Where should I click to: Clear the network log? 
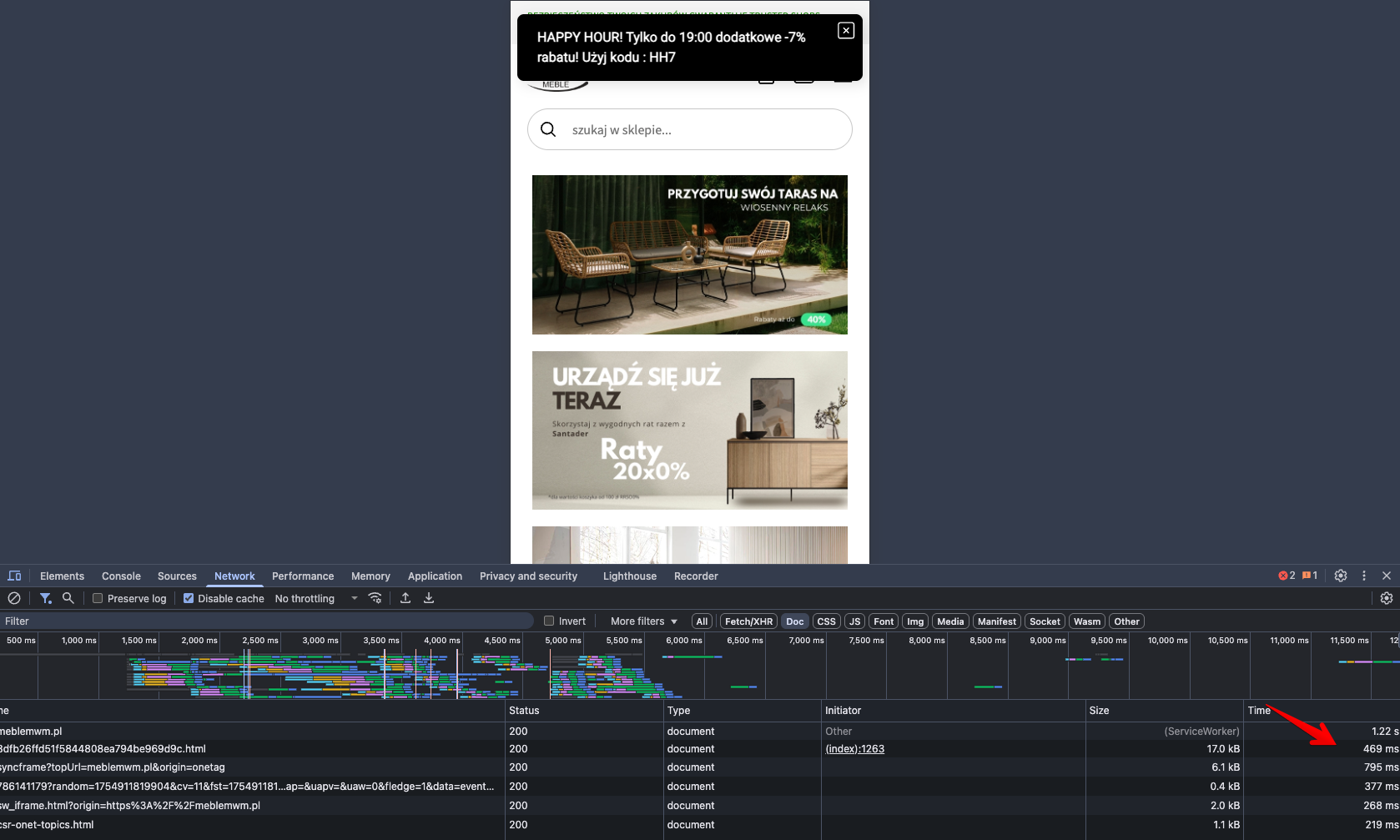point(14,598)
